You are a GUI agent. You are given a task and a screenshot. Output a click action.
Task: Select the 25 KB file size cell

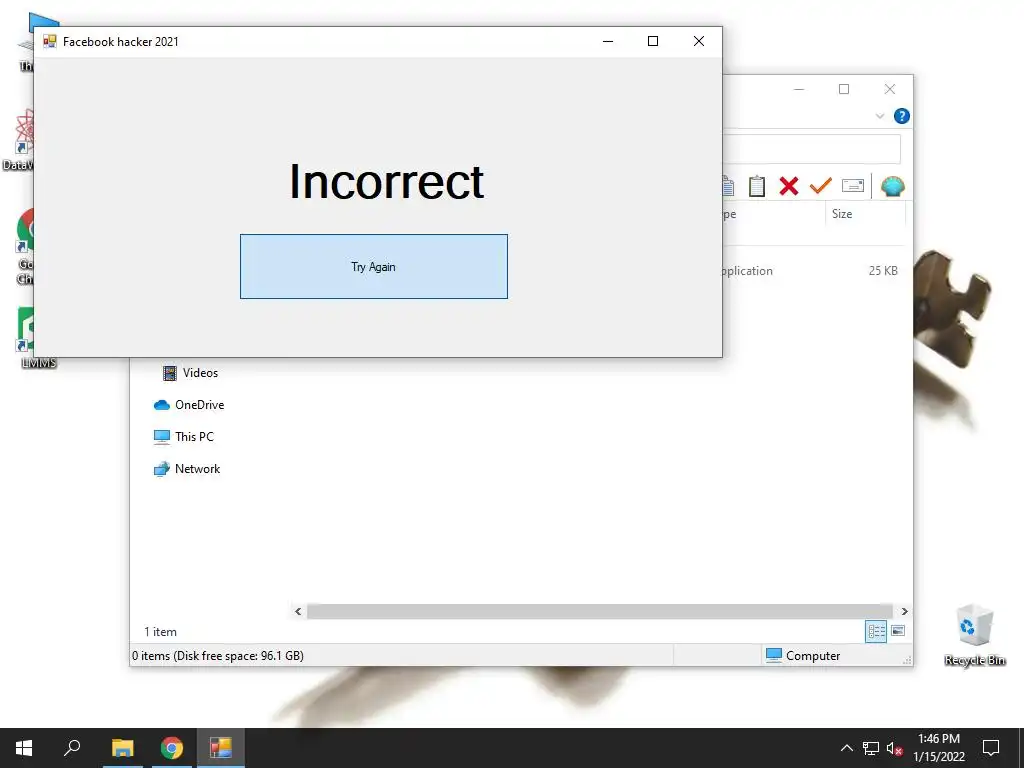(x=883, y=270)
